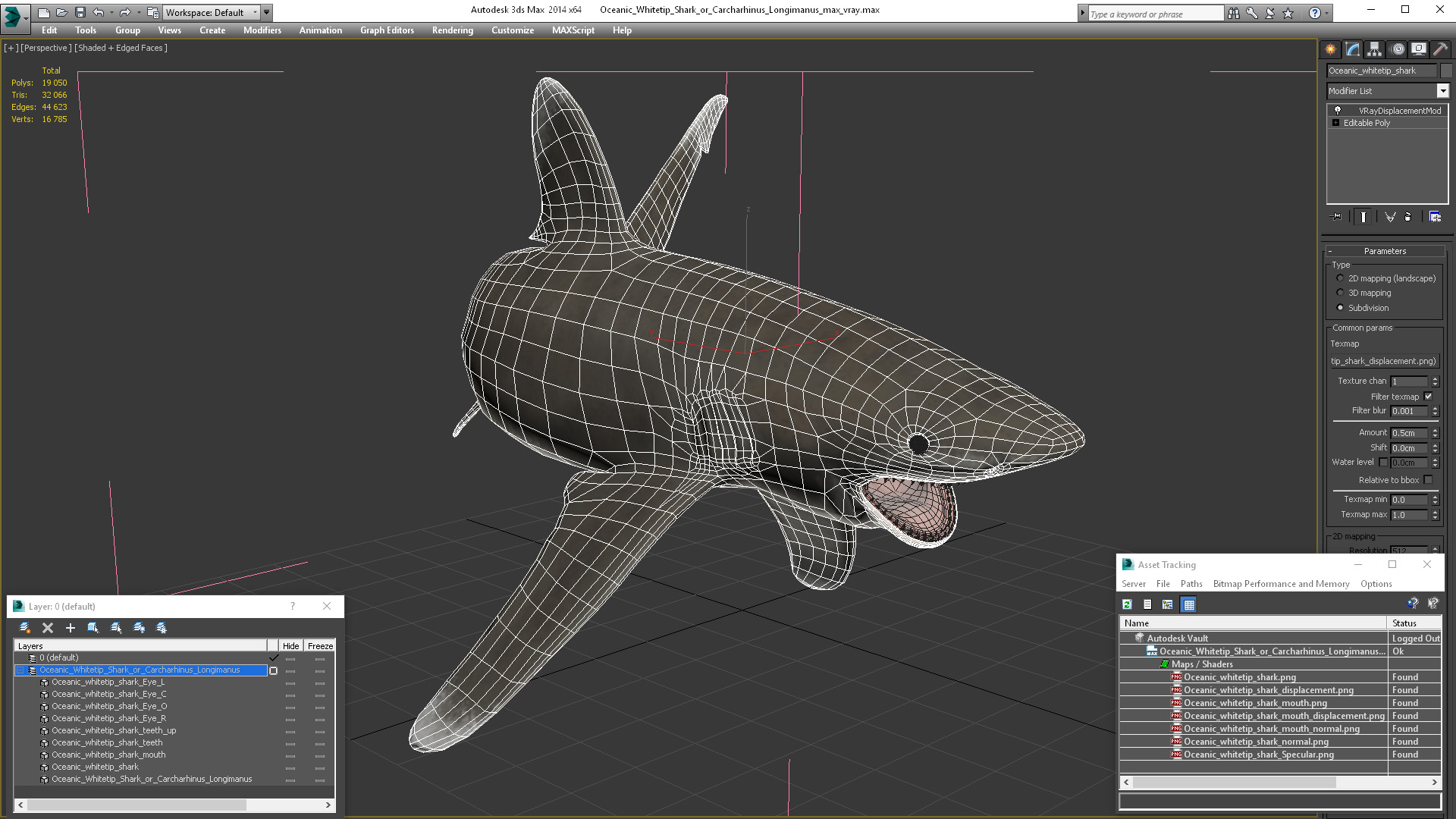Click Add Selected Objects plus icon

71,628
